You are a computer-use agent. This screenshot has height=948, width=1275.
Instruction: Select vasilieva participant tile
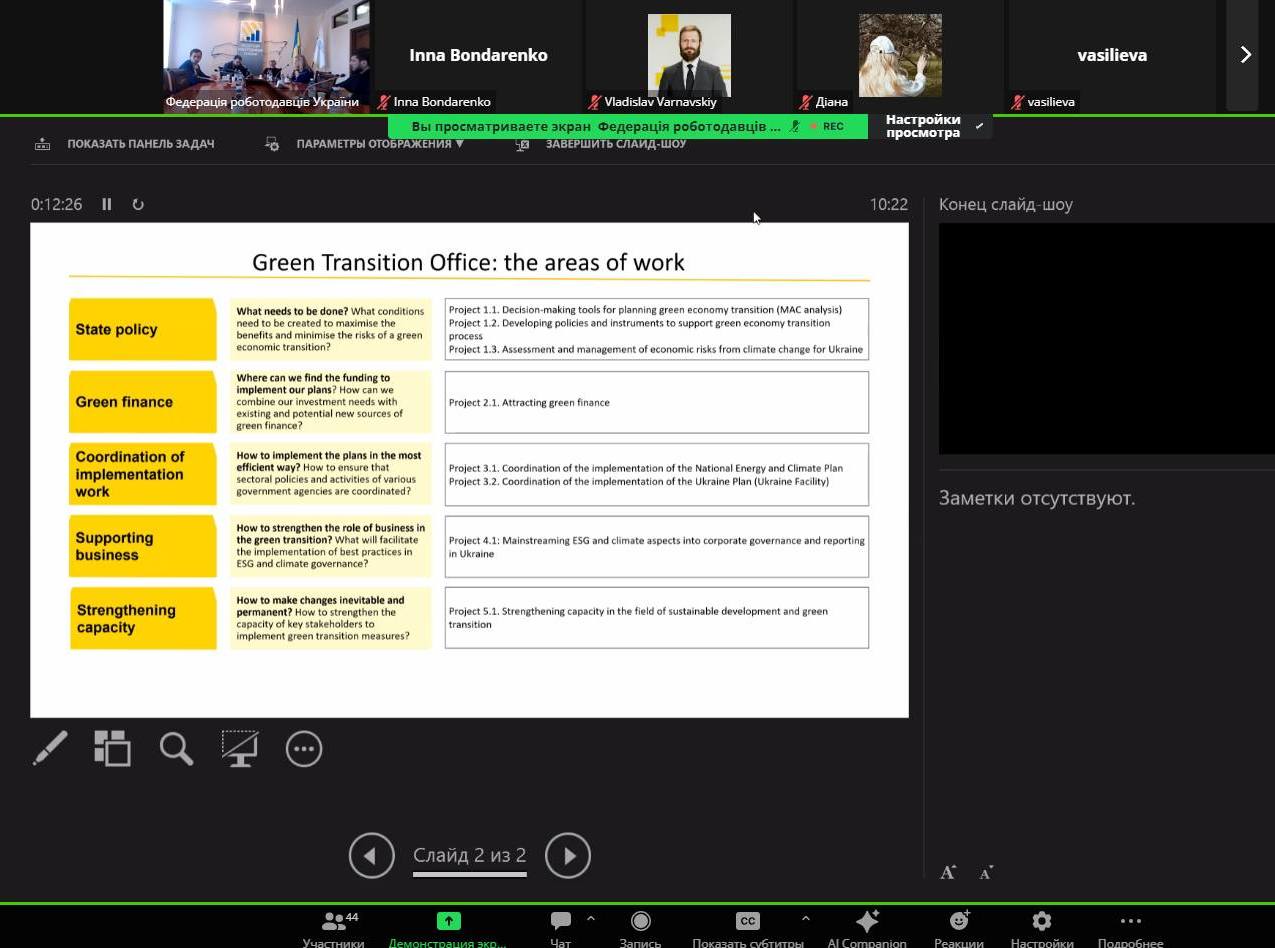(x=1112, y=56)
